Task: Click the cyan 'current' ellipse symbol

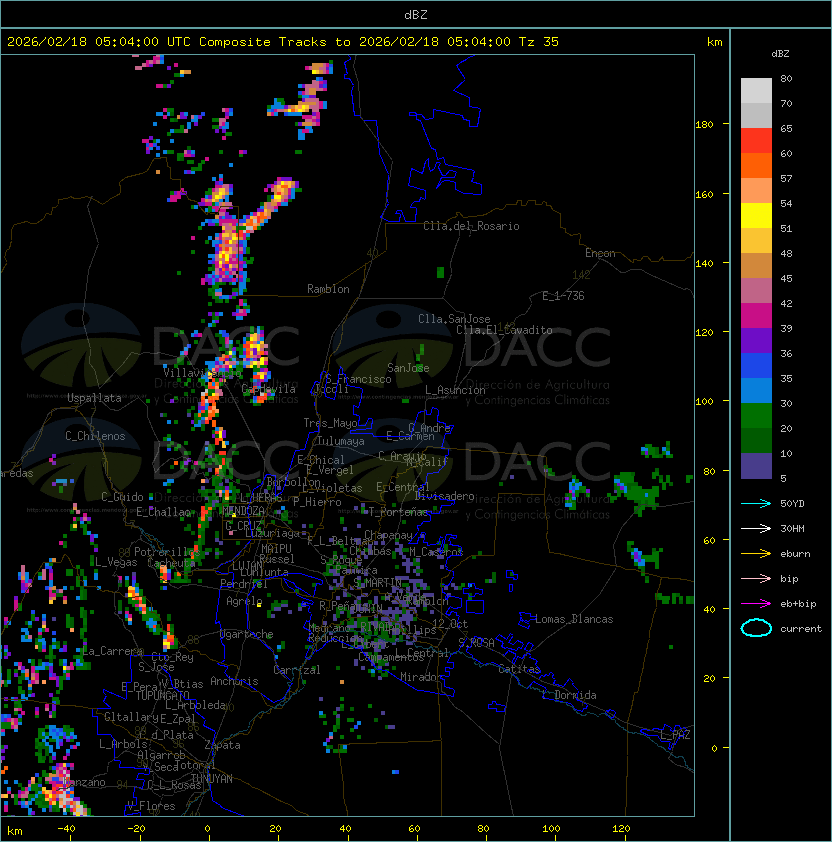Action: [756, 628]
